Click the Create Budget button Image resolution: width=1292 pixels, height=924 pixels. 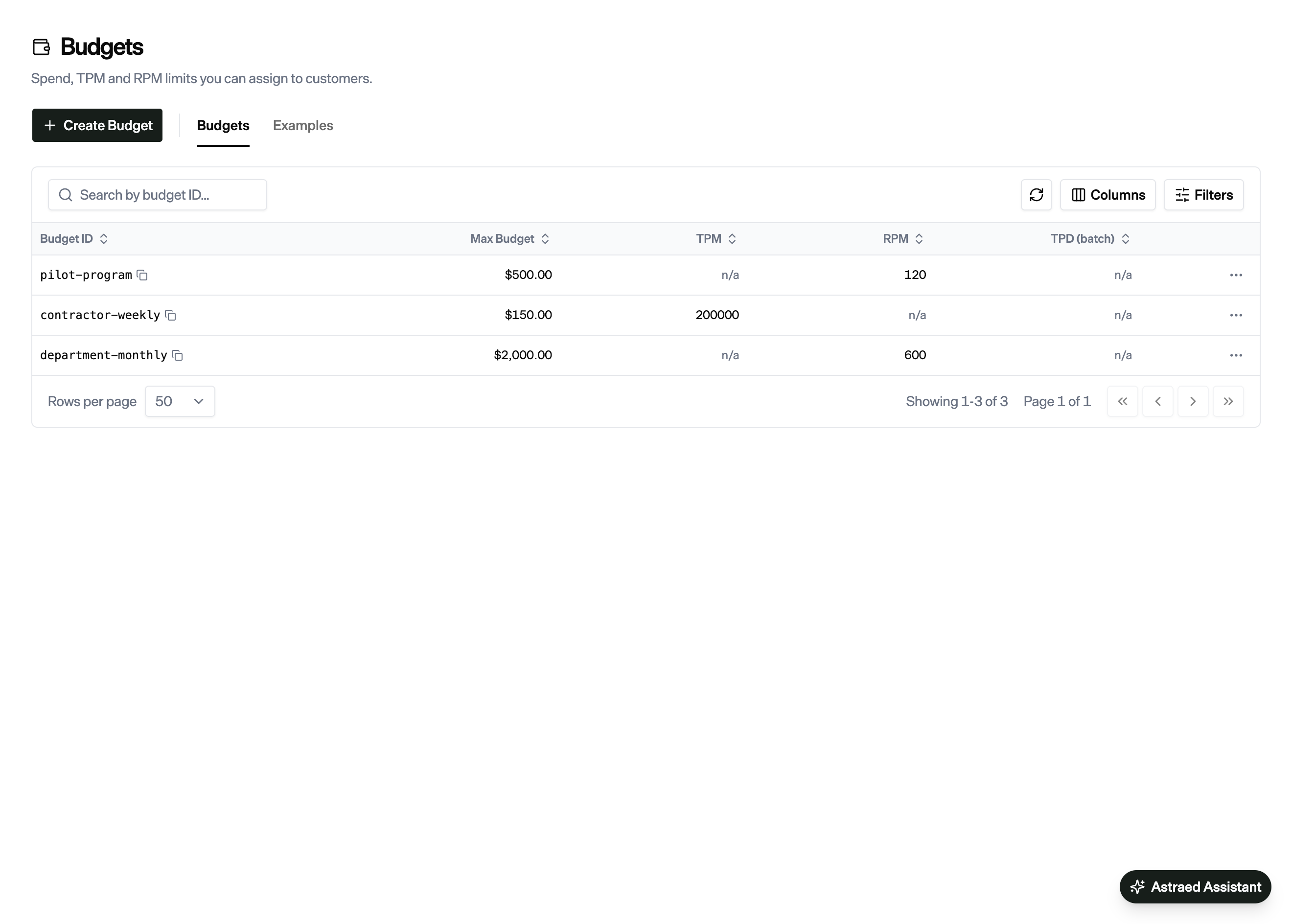(97, 125)
